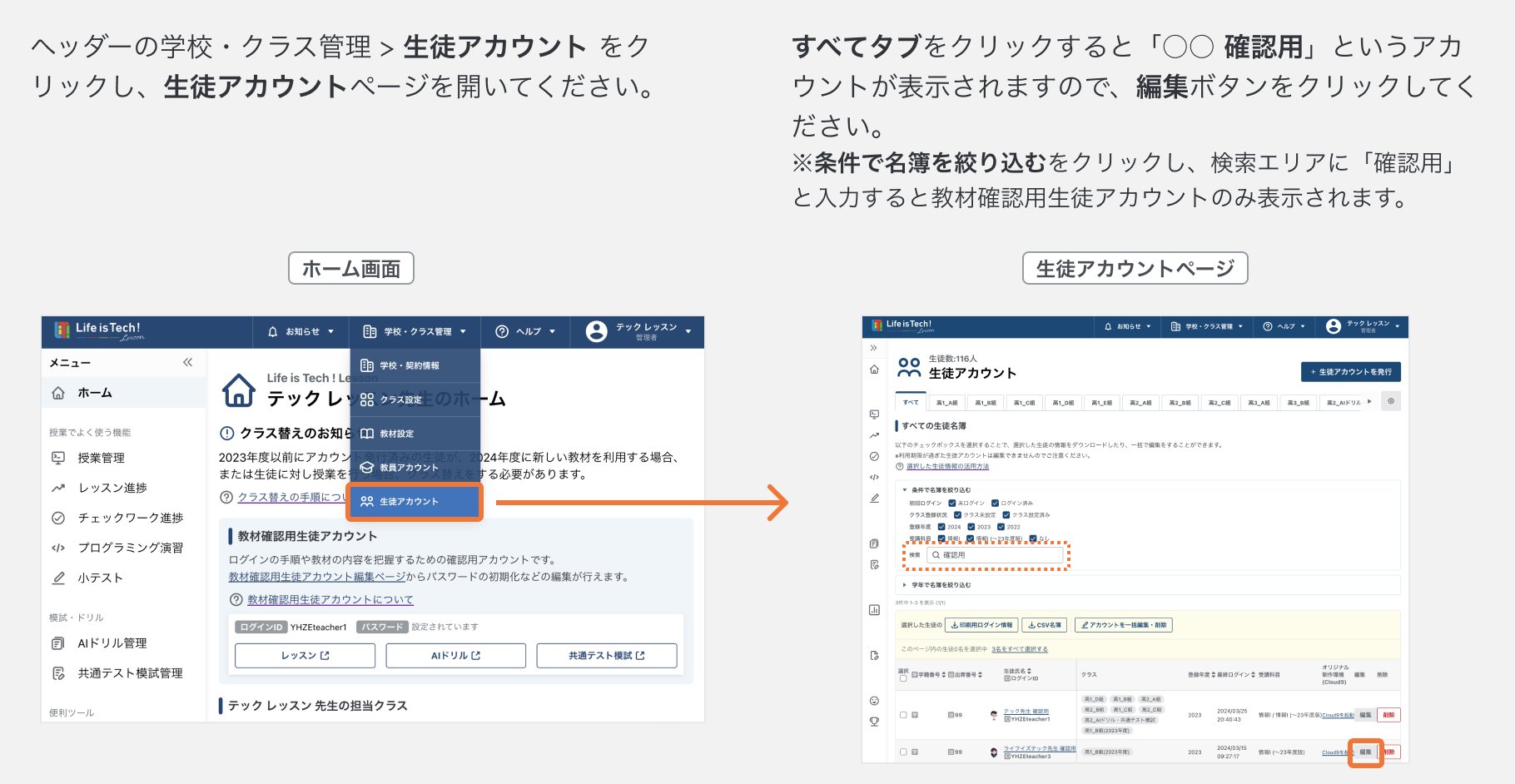Select the checkbox for the YHZEteacher1 row
The height and width of the screenshot is (784, 1515).
point(903,715)
